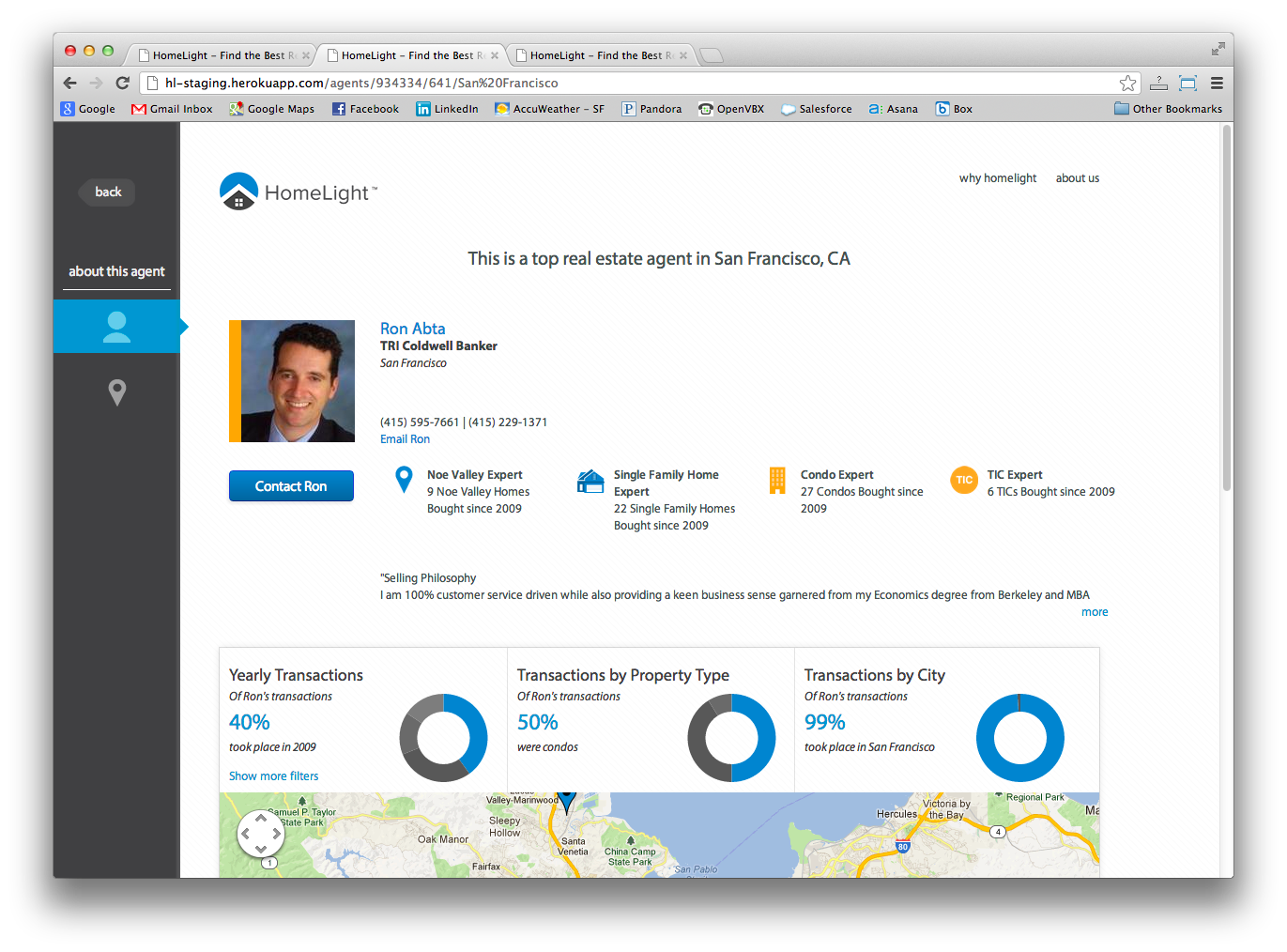Open OpenVBX bookmark
The width and height of the screenshot is (1287, 952).
[x=731, y=109]
